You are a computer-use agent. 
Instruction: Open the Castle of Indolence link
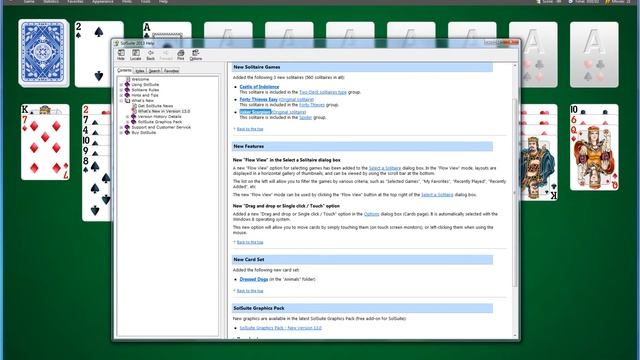tap(259, 87)
